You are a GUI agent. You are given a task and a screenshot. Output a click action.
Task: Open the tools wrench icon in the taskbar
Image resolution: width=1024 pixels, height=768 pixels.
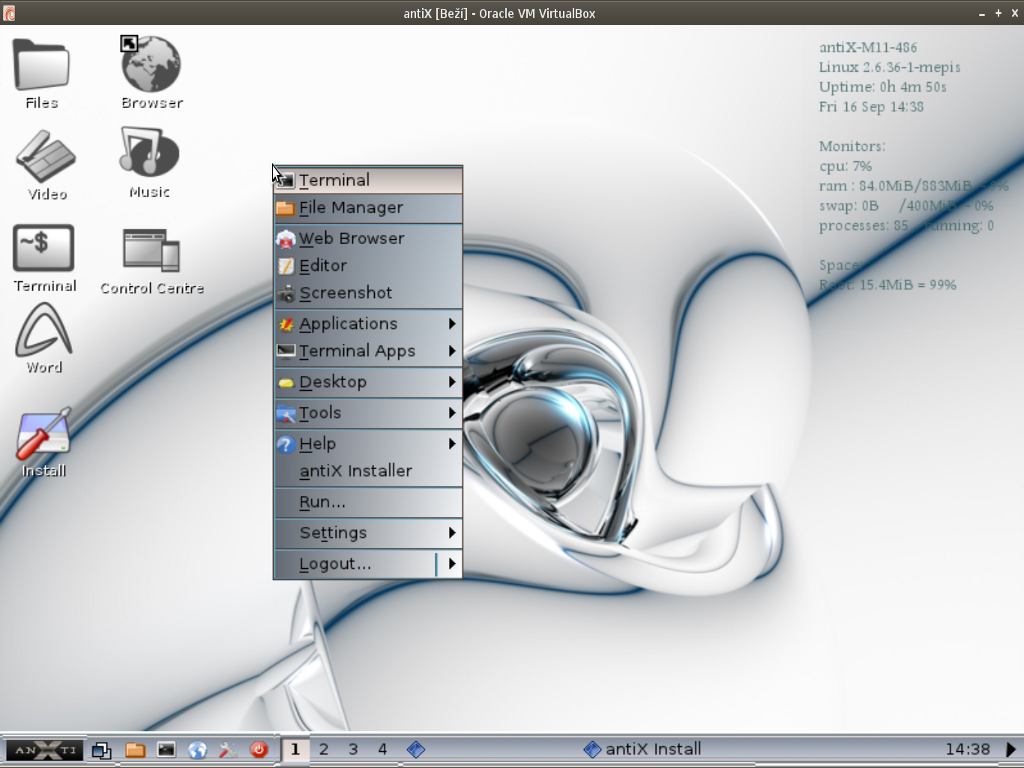click(x=228, y=750)
